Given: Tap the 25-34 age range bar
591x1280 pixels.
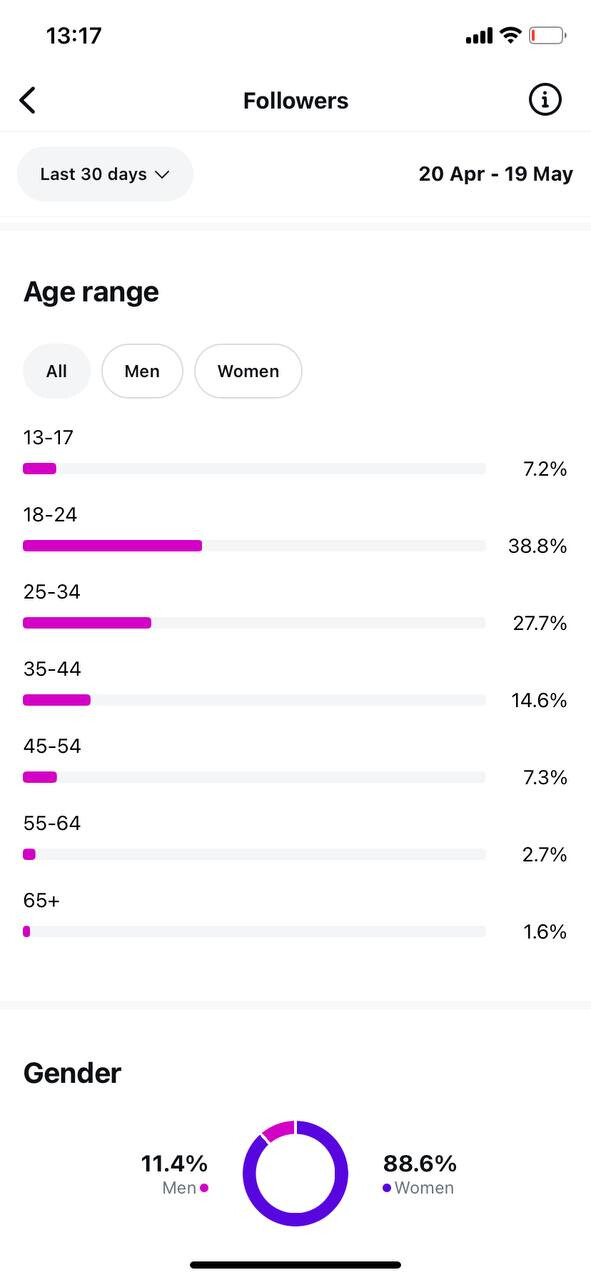Looking at the screenshot, I should (254, 623).
